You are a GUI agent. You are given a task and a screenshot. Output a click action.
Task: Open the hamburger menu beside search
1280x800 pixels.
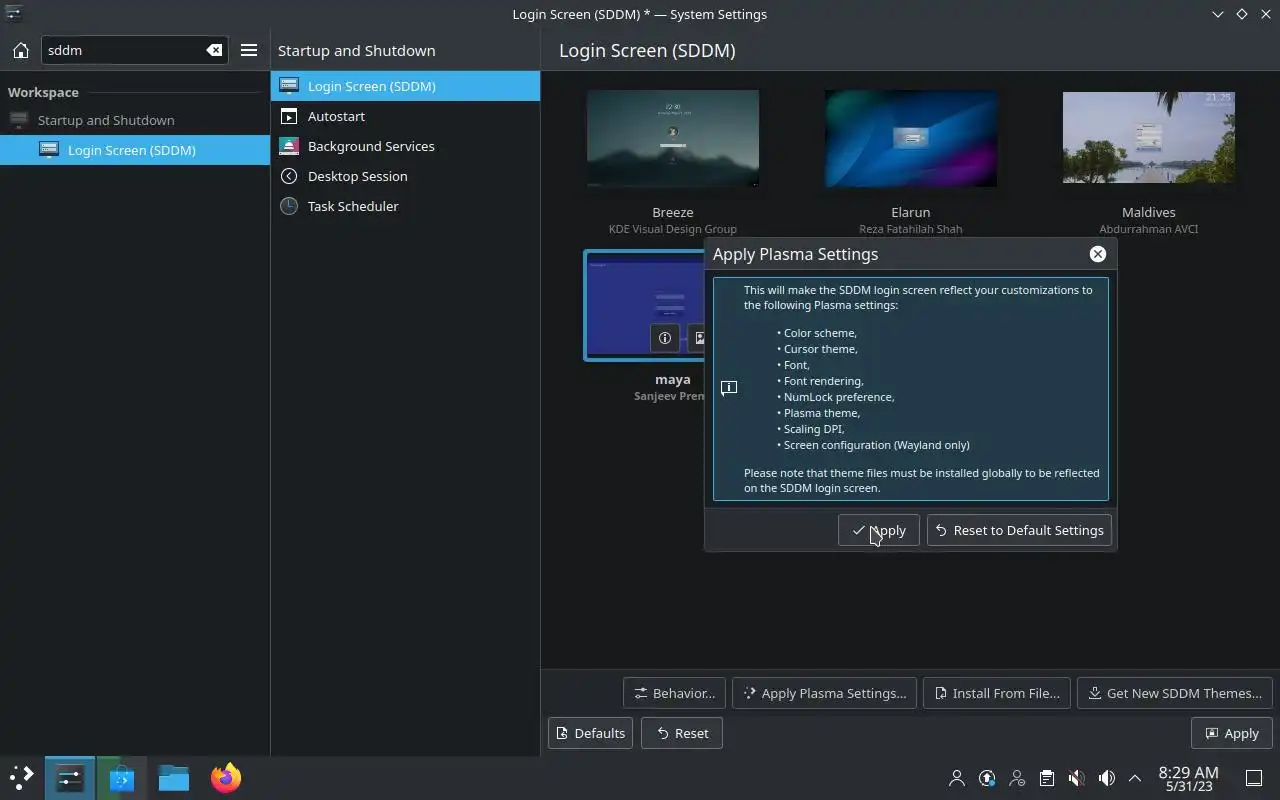249,50
